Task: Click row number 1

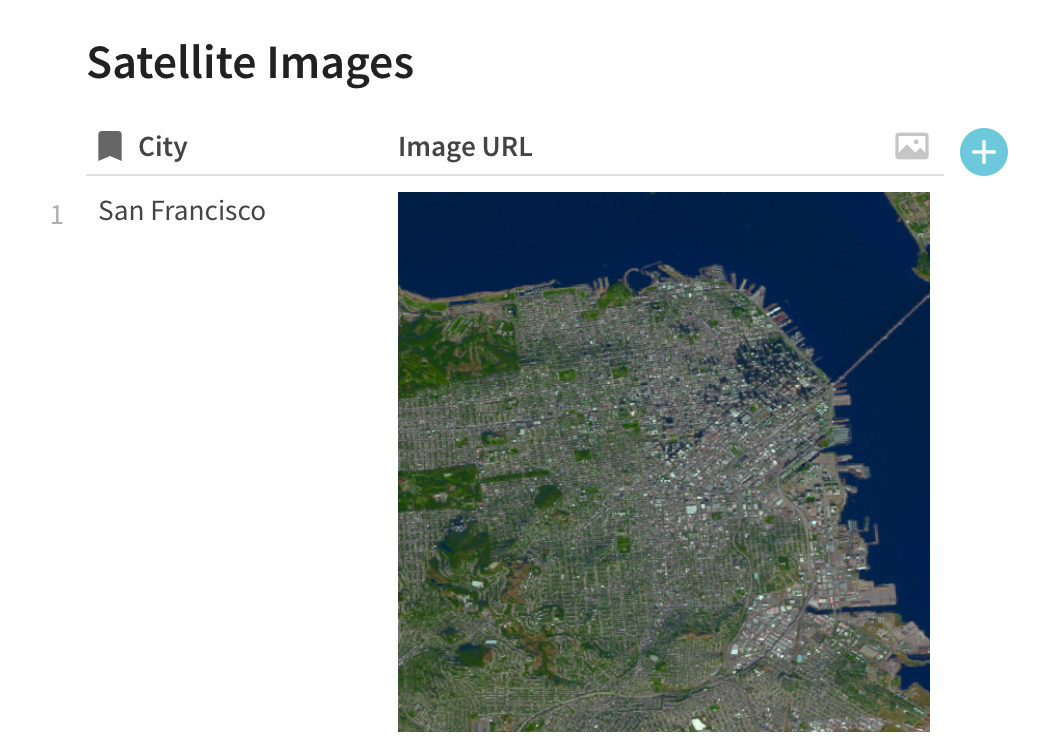Action: pos(57,214)
